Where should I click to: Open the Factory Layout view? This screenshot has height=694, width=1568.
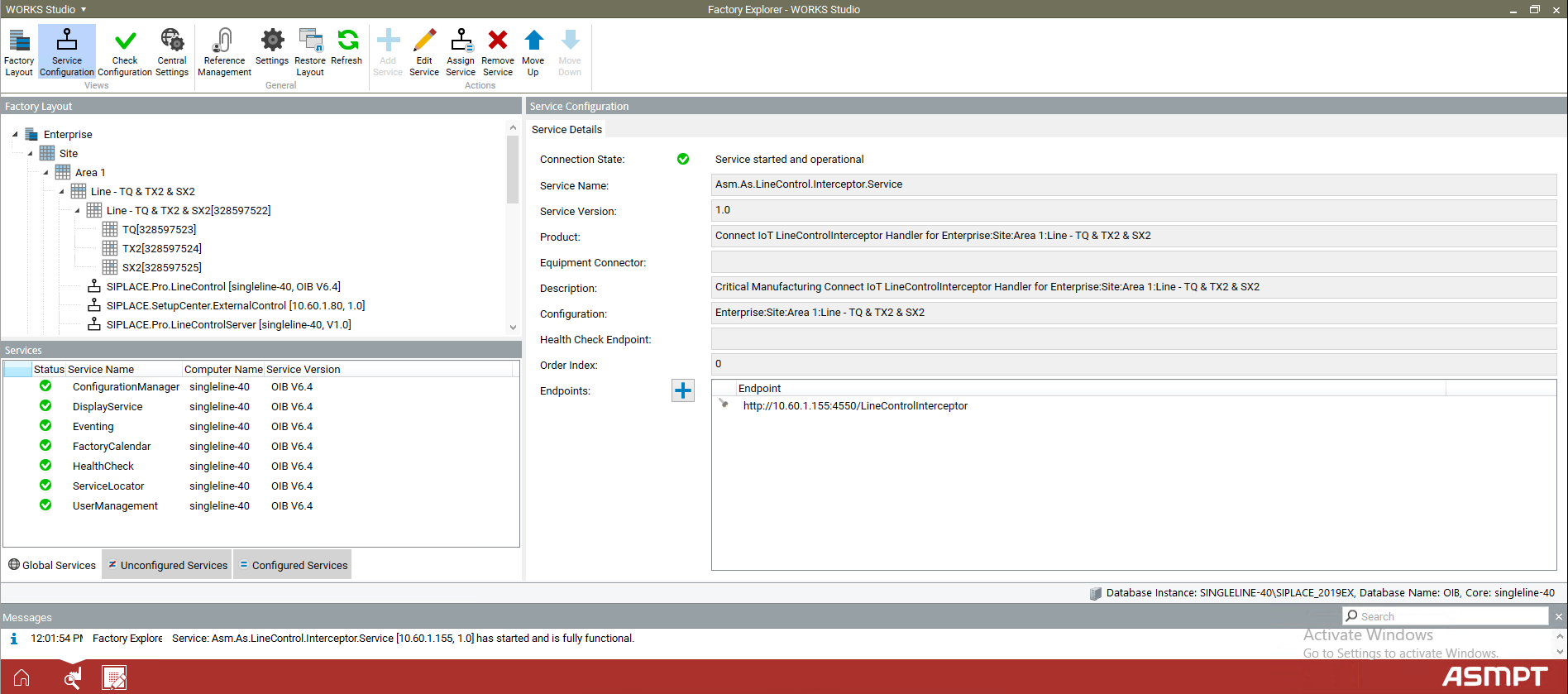coord(19,51)
